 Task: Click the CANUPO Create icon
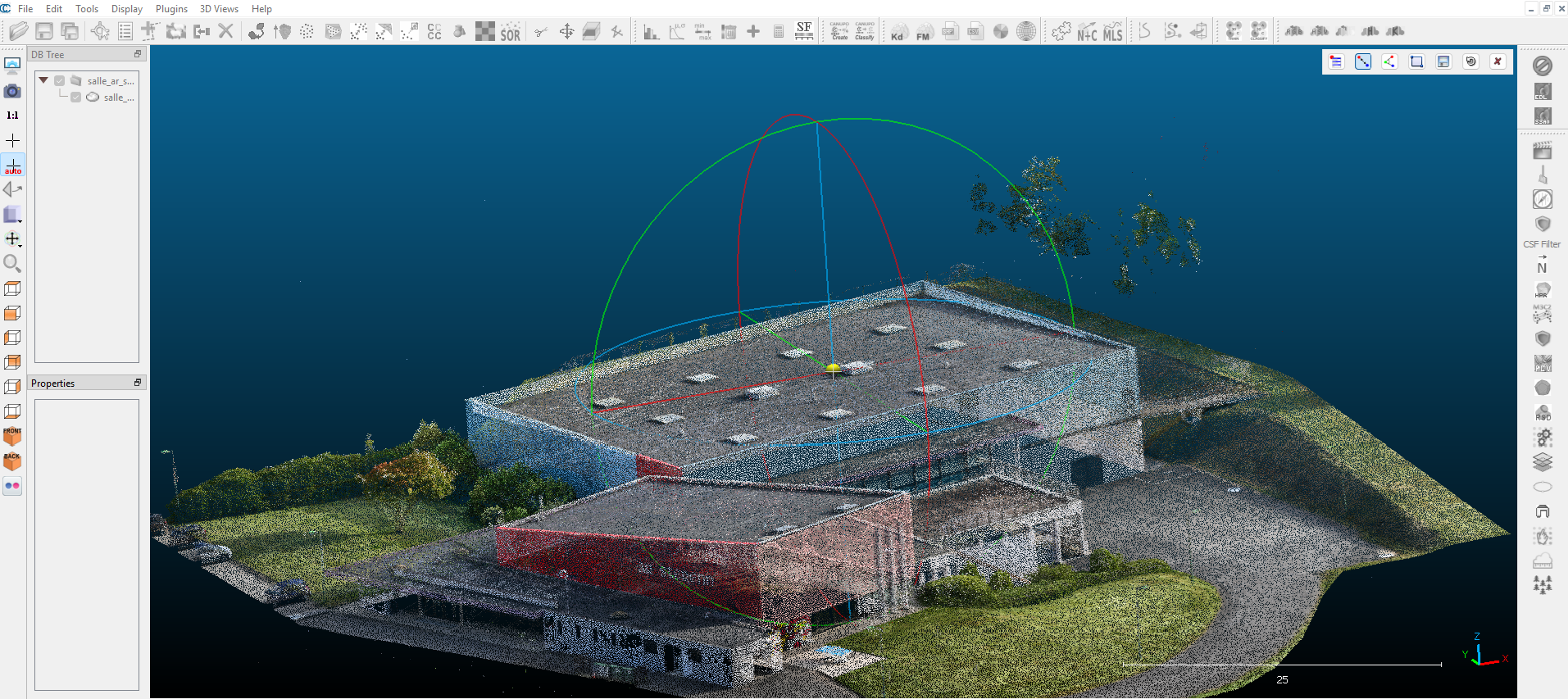pyautogui.click(x=839, y=31)
